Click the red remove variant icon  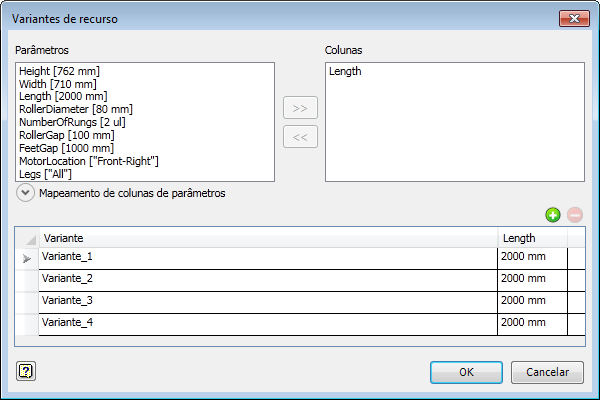coord(574,214)
